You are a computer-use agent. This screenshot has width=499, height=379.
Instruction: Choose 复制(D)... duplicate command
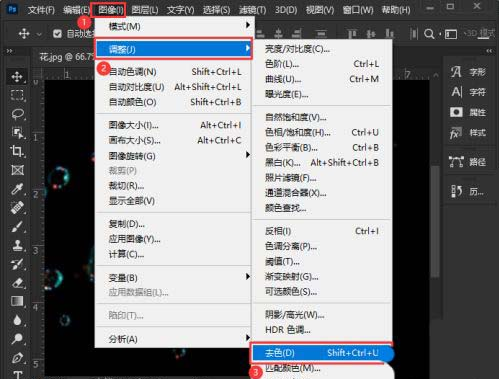(x=173, y=224)
